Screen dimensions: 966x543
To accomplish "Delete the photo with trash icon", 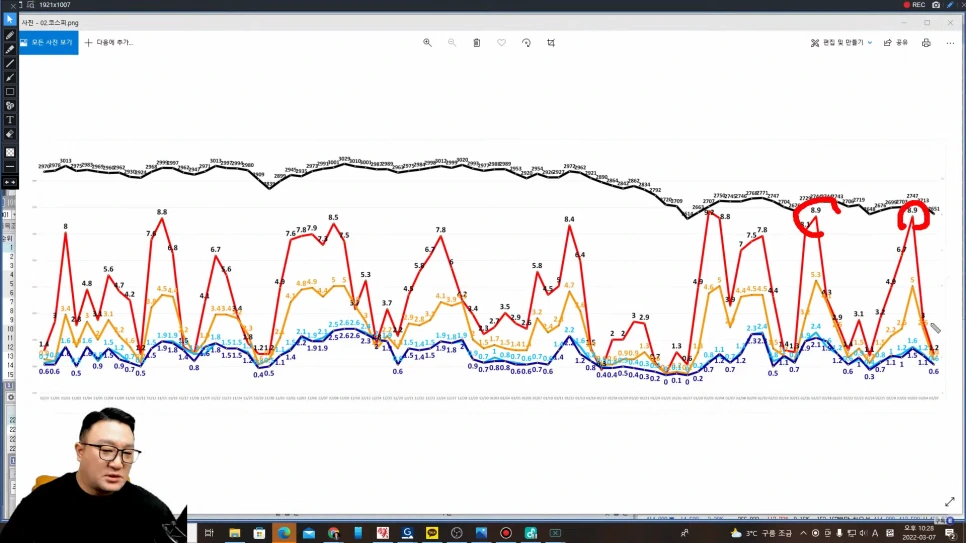I will [476, 43].
